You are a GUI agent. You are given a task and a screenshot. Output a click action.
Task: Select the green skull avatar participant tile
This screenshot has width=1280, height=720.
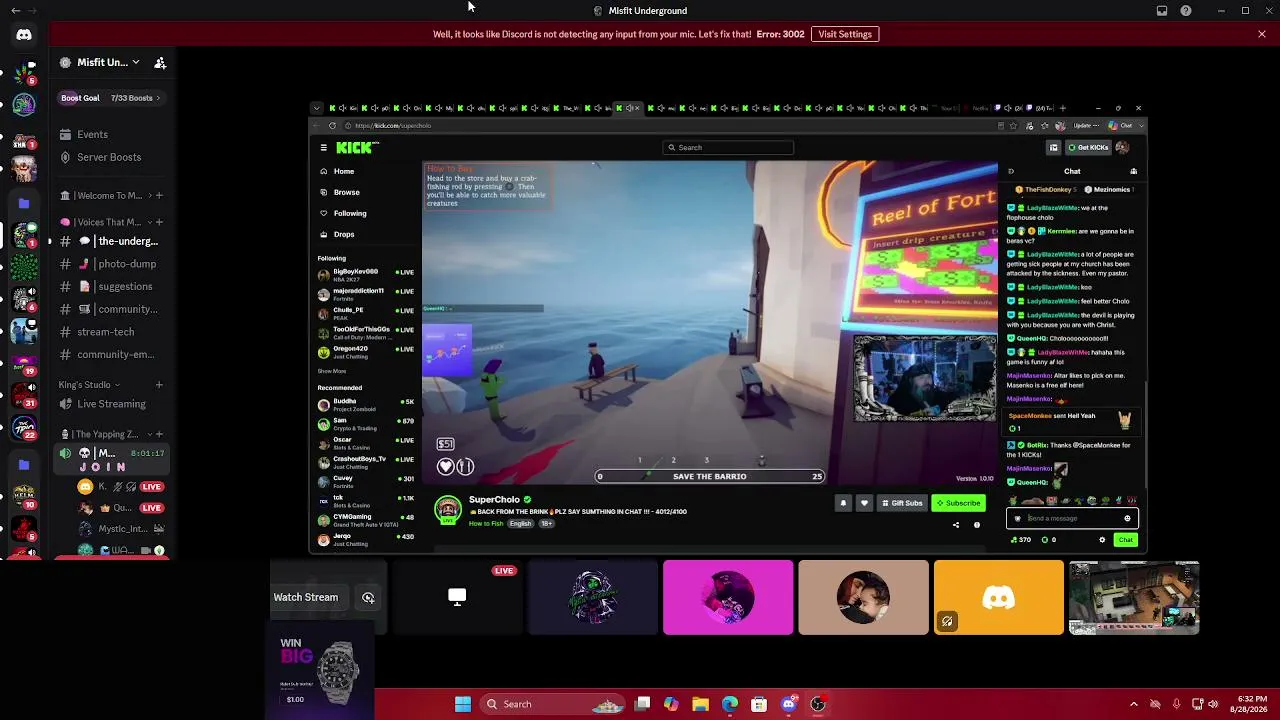click(593, 597)
